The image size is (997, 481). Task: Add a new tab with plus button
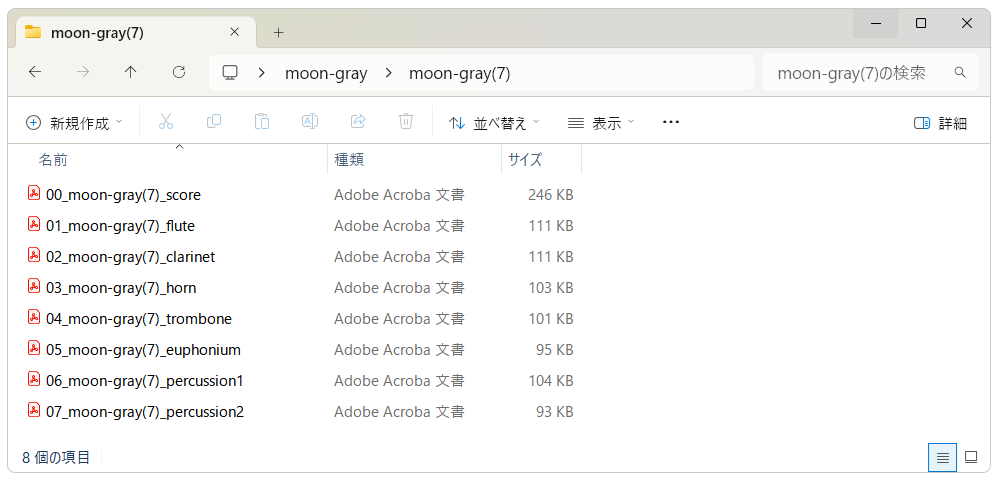pyautogui.click(x=278, y=32)
